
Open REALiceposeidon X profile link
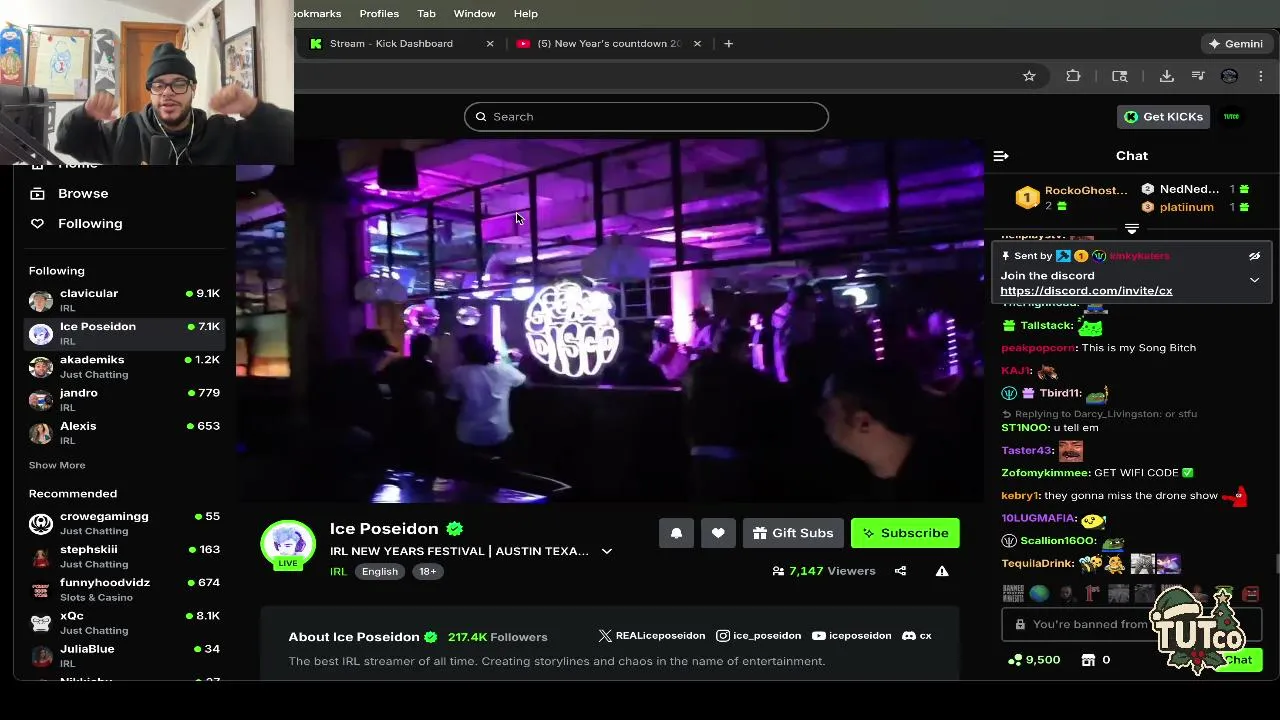(651, 636)
